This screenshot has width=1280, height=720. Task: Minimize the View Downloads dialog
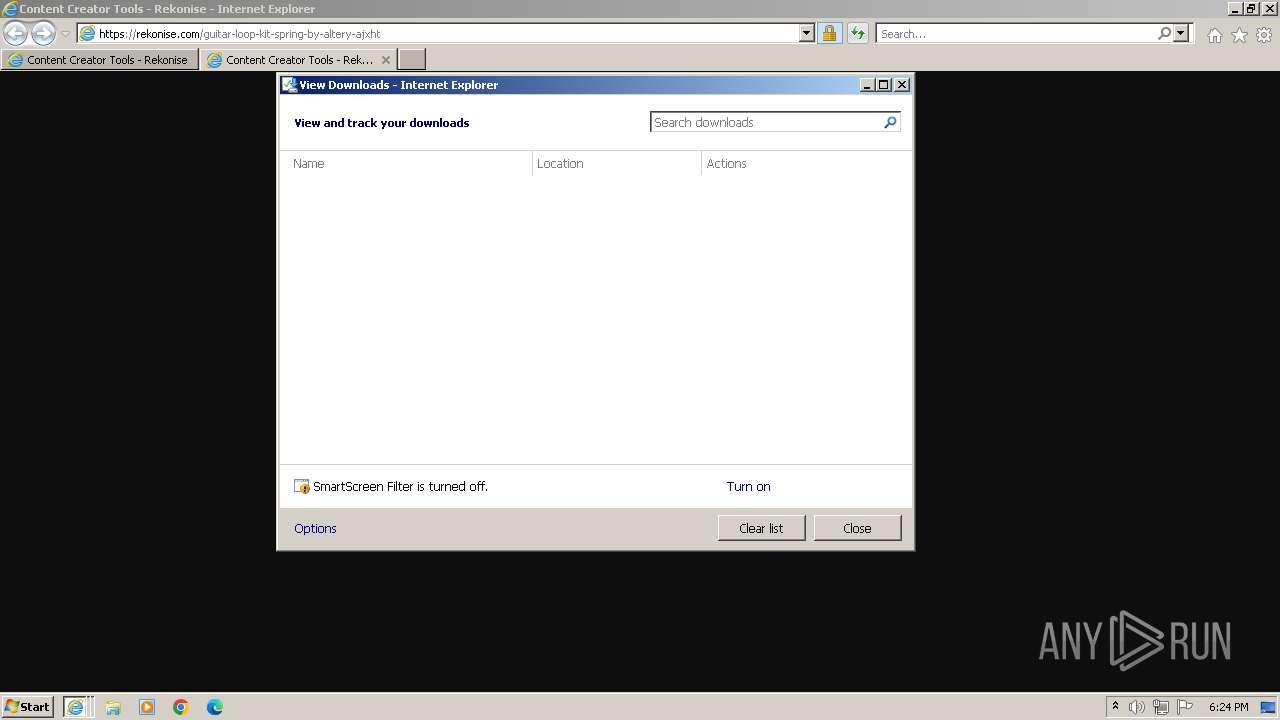tap(867, 85)
